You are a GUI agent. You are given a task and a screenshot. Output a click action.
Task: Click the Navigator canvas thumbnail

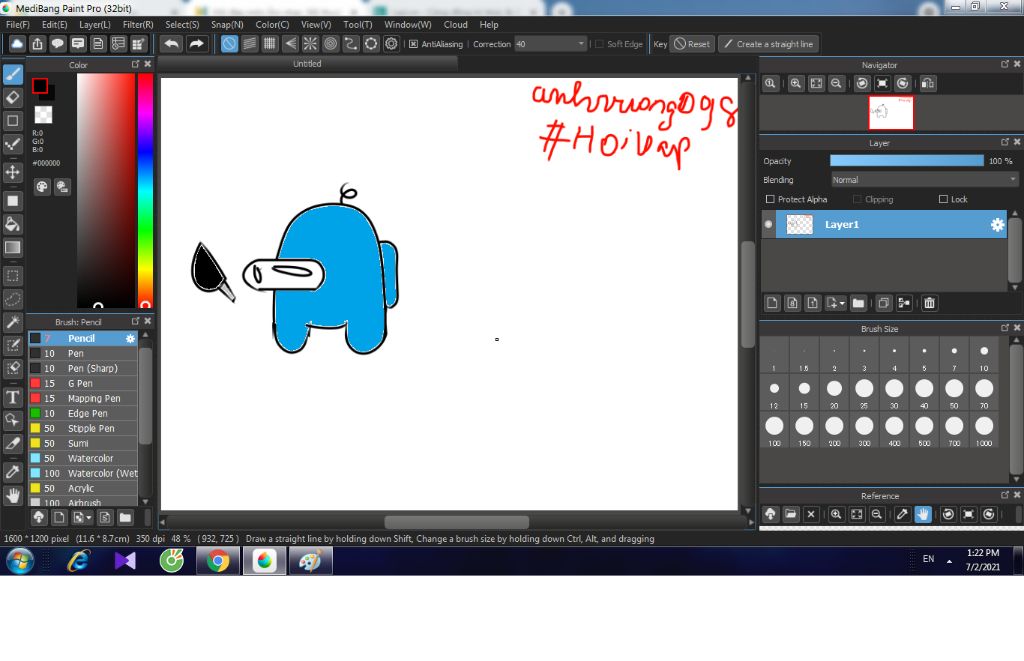tap(891, 112)
